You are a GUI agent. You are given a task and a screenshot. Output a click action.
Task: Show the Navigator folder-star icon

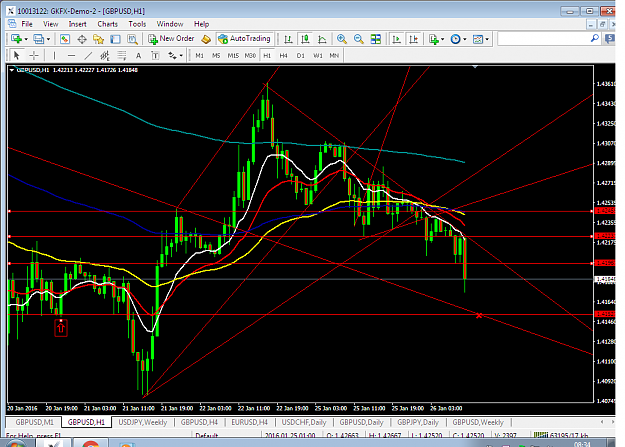click(x=98, y=39)
